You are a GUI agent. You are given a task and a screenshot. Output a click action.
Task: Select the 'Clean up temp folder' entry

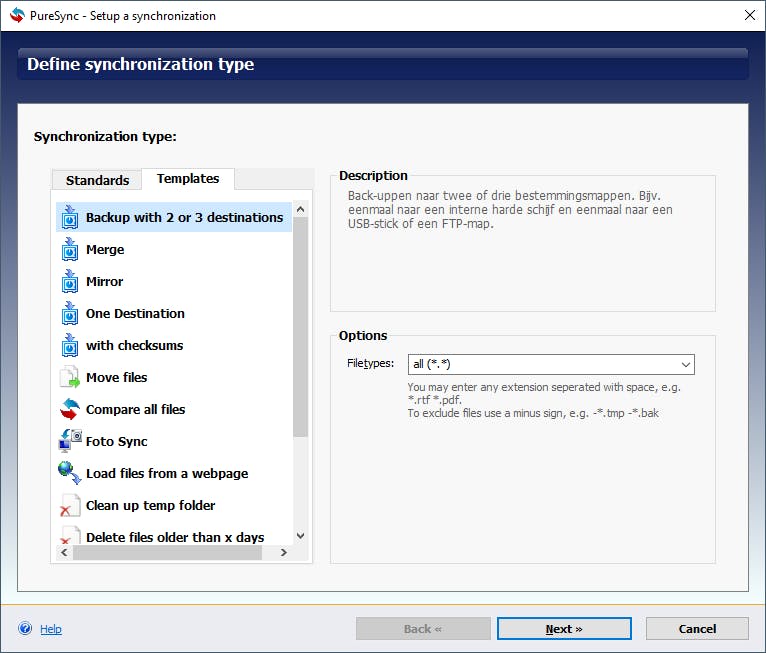pos(174,506)
